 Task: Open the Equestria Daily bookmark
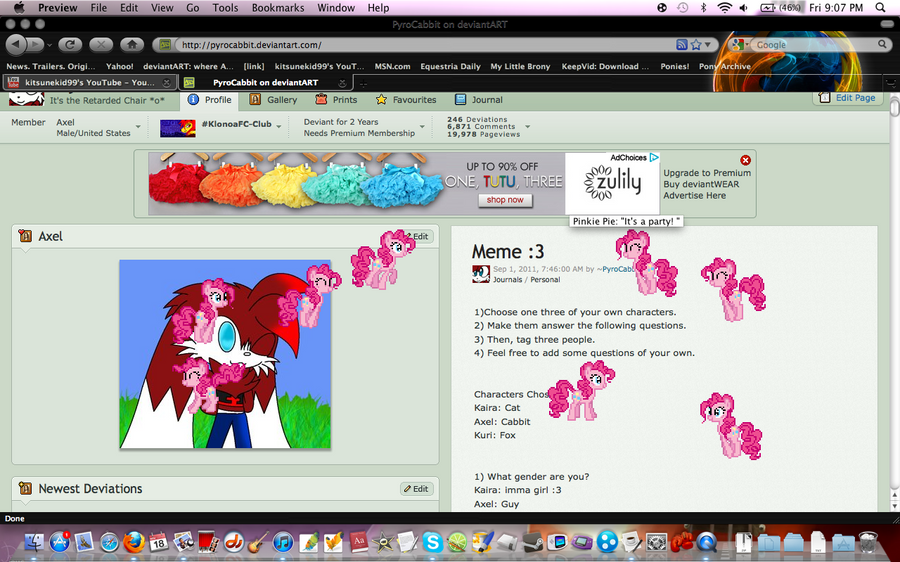[x=450, y=66]
